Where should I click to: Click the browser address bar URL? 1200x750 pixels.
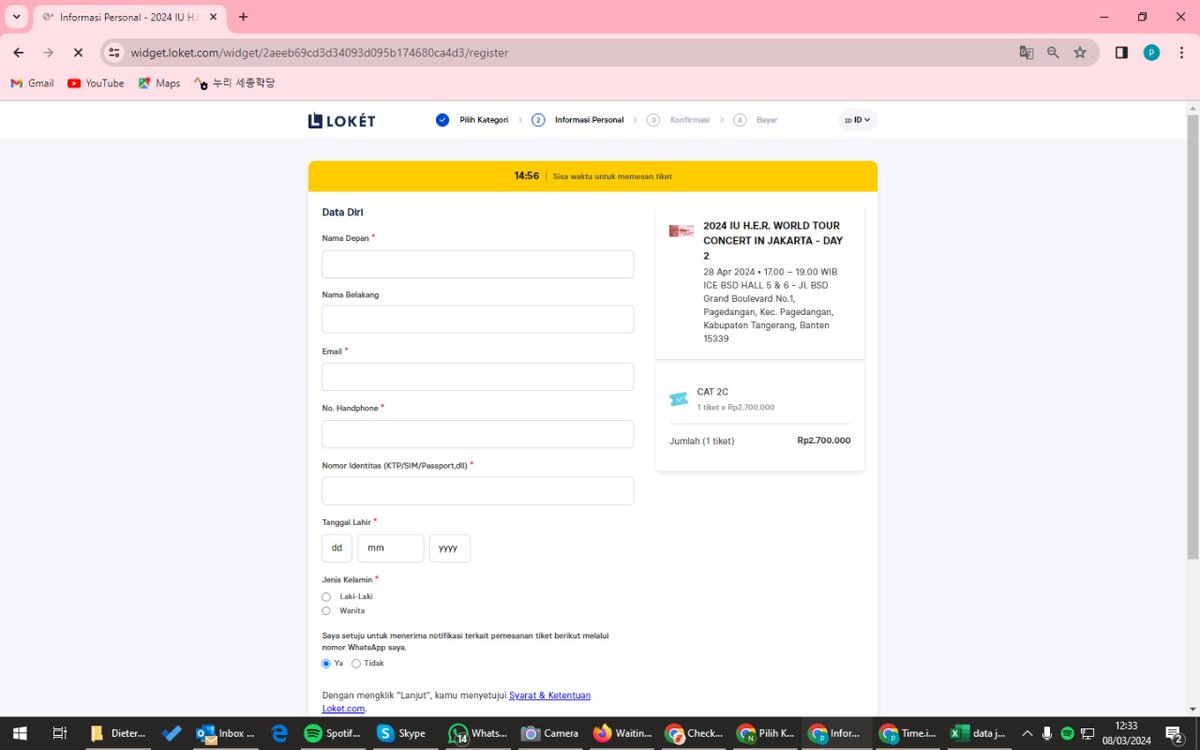320,53
